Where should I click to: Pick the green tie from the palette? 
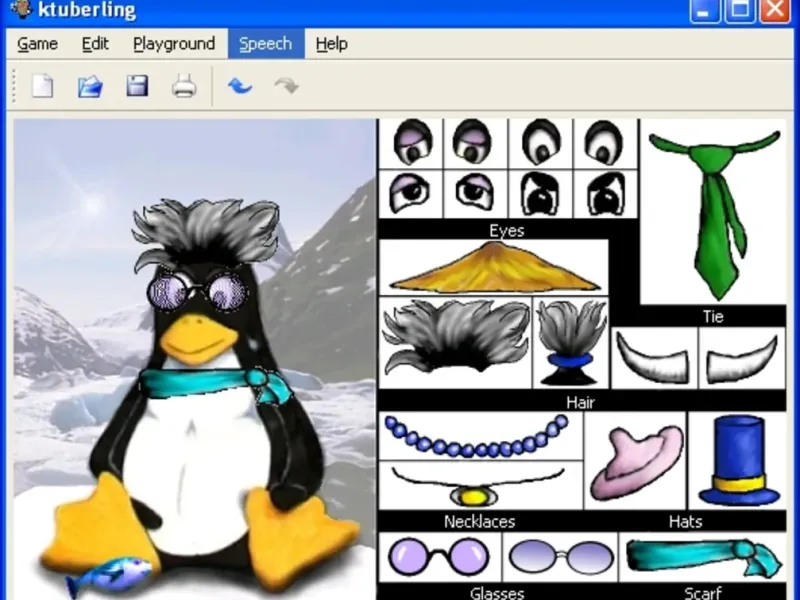point(714,214)
